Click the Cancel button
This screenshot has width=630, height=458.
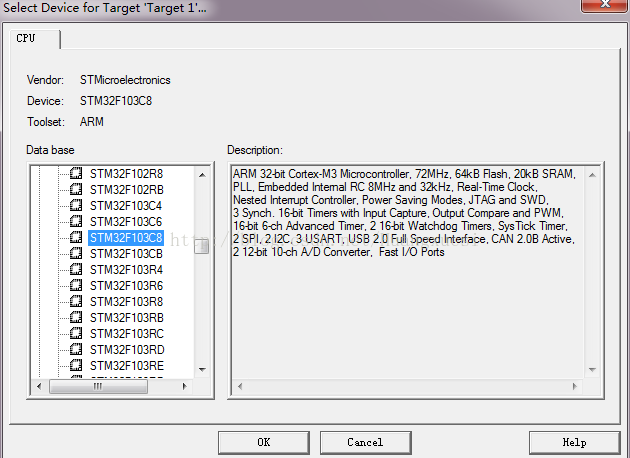pos(365,443)
